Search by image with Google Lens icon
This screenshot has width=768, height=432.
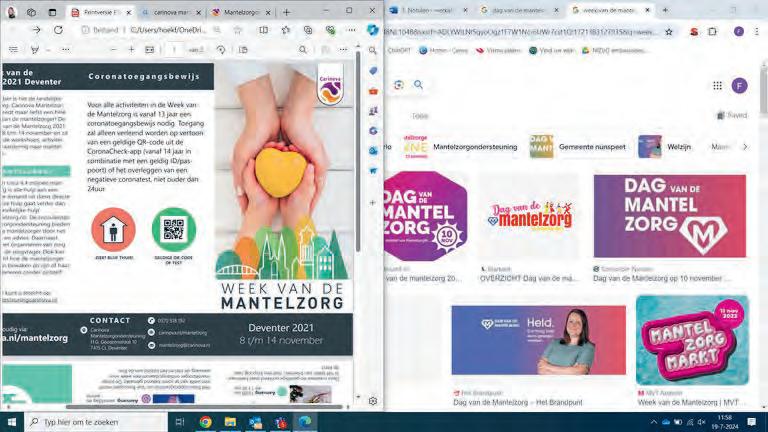pyautogui.click(x=399, y=85)
